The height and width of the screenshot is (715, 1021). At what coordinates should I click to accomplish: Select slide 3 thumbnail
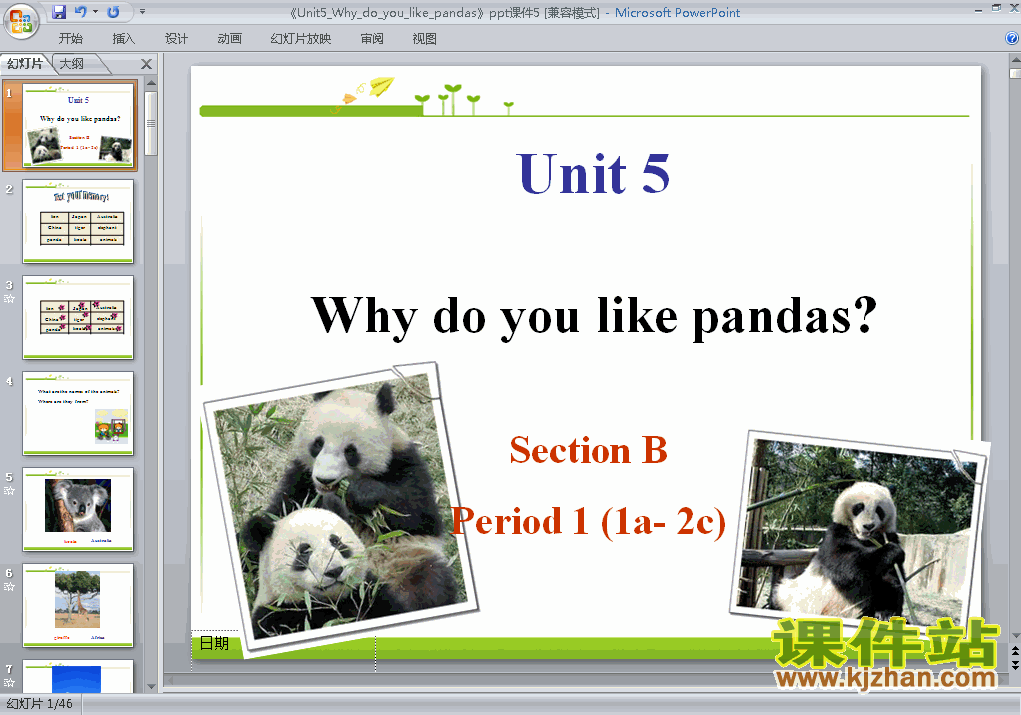click(78, 317)
